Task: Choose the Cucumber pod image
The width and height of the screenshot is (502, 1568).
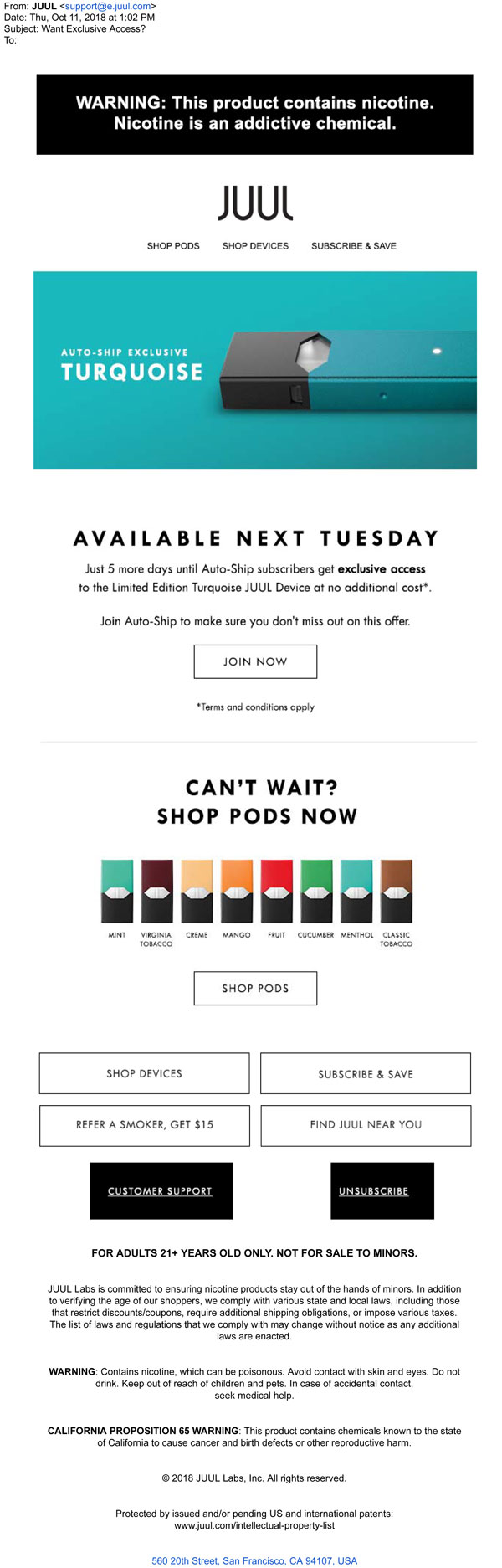Action: pyautogui.click(x=316, y=891)
